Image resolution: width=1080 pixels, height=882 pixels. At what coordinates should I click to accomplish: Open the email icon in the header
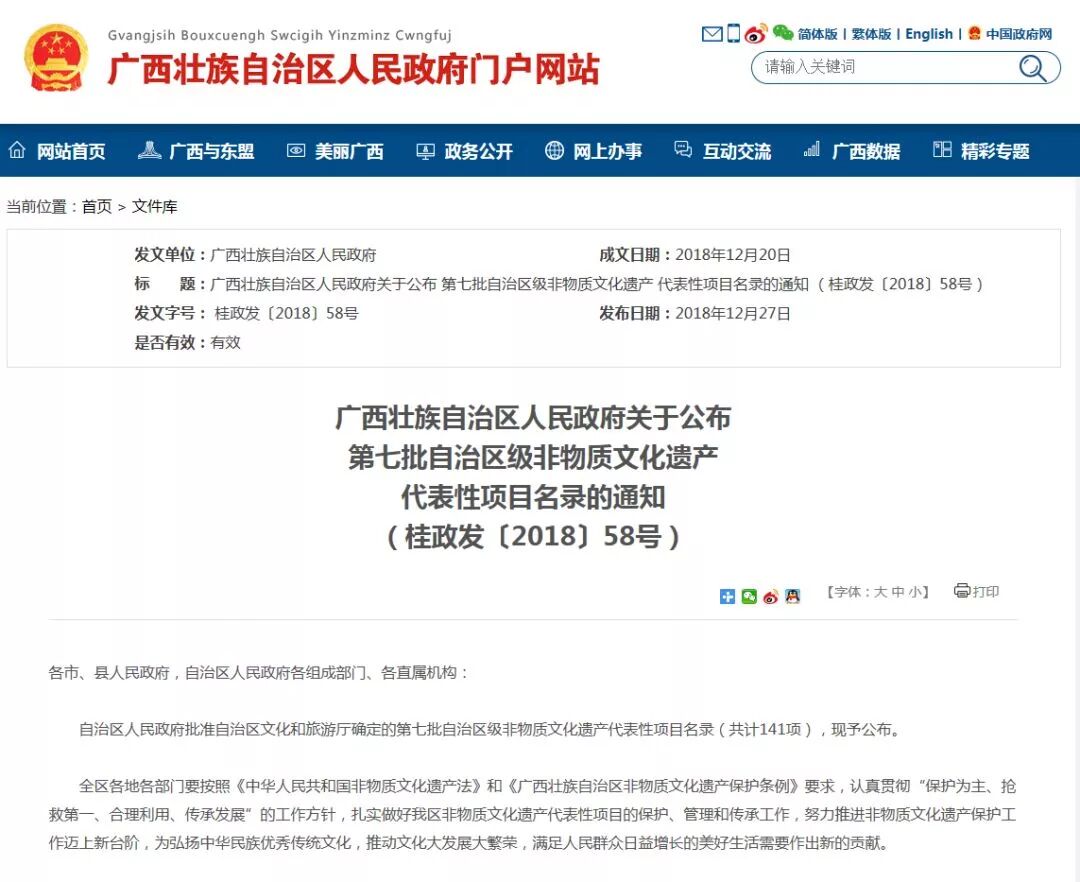coord(712,33)
